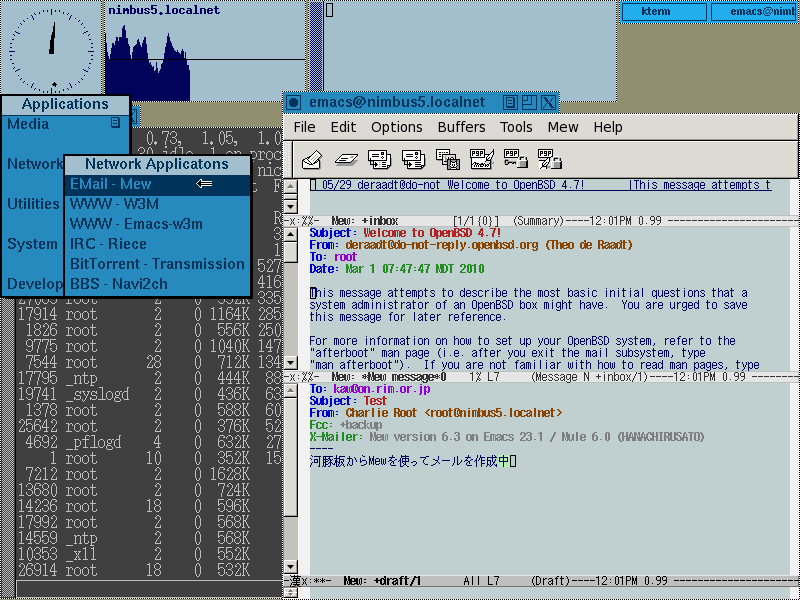Click the second toolbar icon showing a flat letter
The image size is (800, 600).
346,159
